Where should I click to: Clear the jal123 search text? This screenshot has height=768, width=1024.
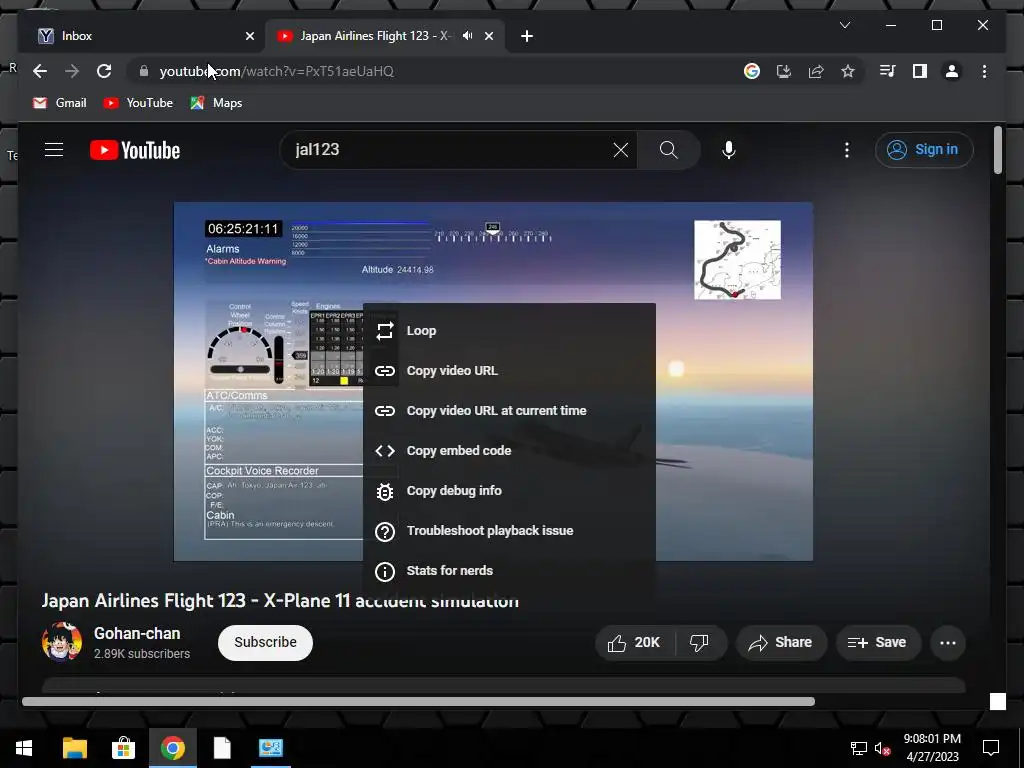(x=620, y=150)
